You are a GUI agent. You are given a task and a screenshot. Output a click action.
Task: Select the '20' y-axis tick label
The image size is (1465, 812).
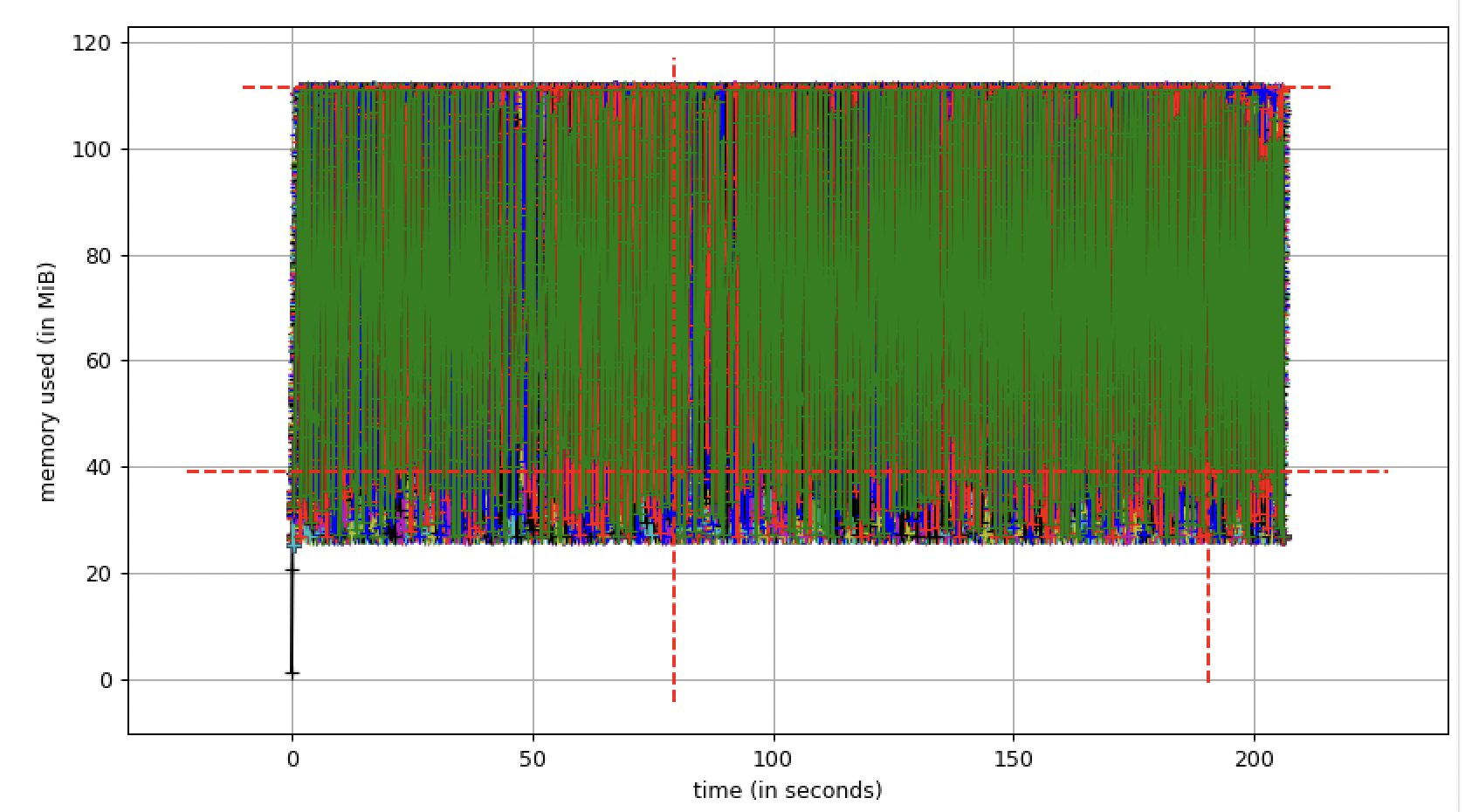pyautogui.click(x=100, y=572)
